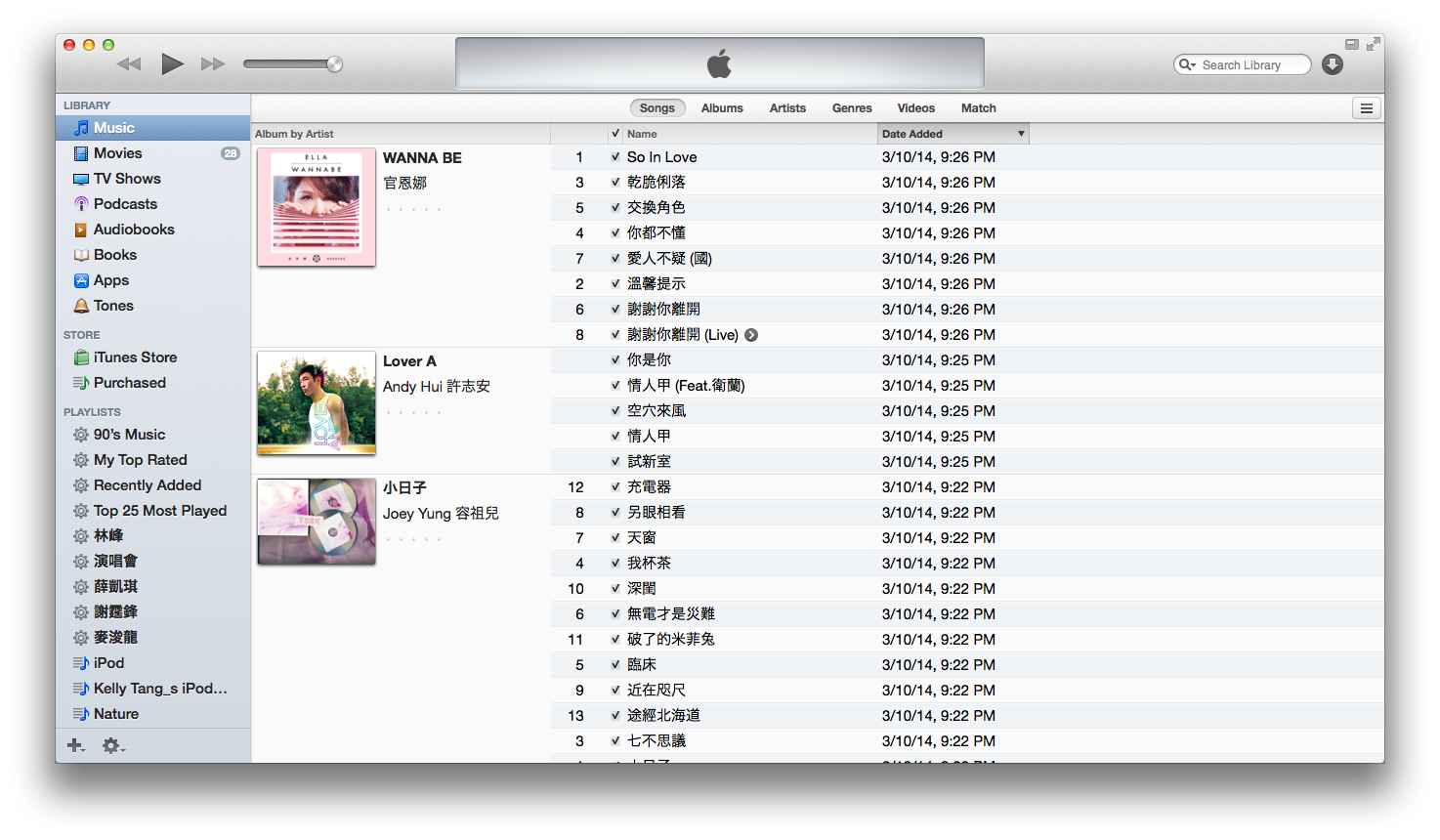
Task: Uncheck the song 你是你
Action: (x=615, y=360)
